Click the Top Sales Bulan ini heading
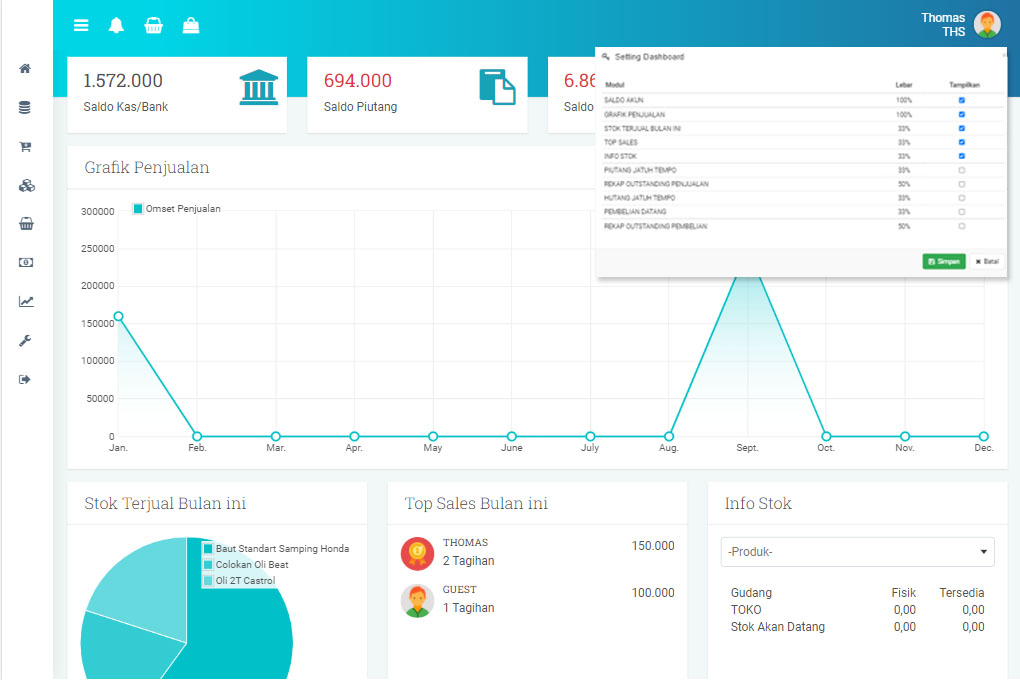The width and height of the screenshot is (1020, 680). coord(476,504)
